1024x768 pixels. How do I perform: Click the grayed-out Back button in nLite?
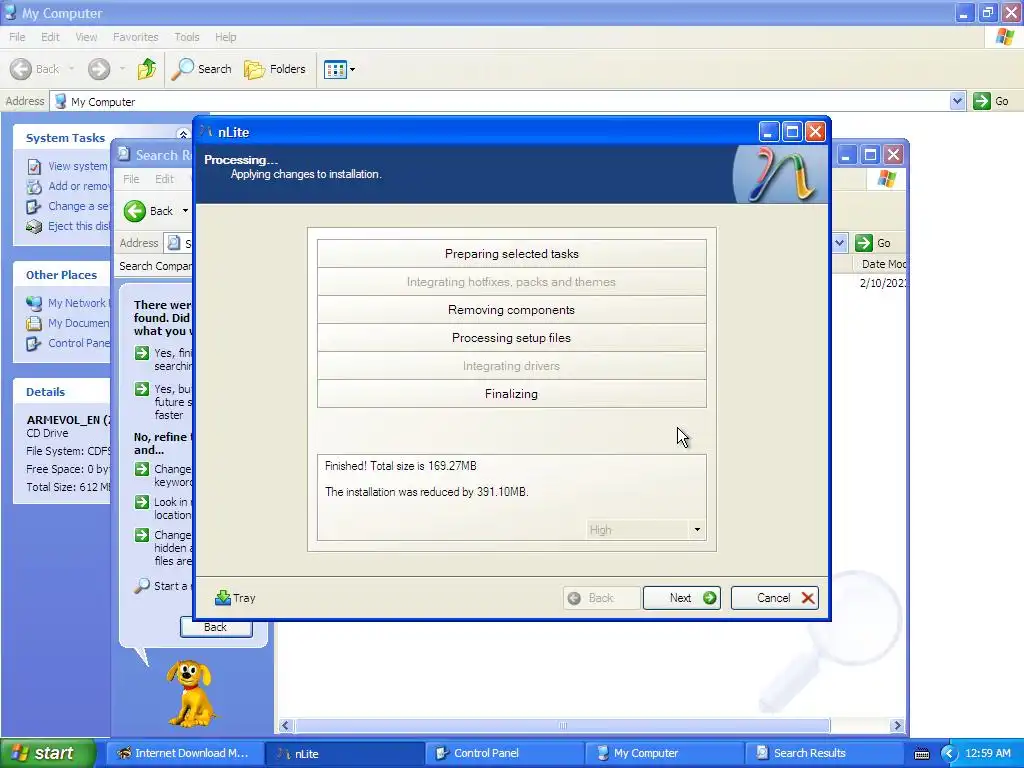(601, 598)
